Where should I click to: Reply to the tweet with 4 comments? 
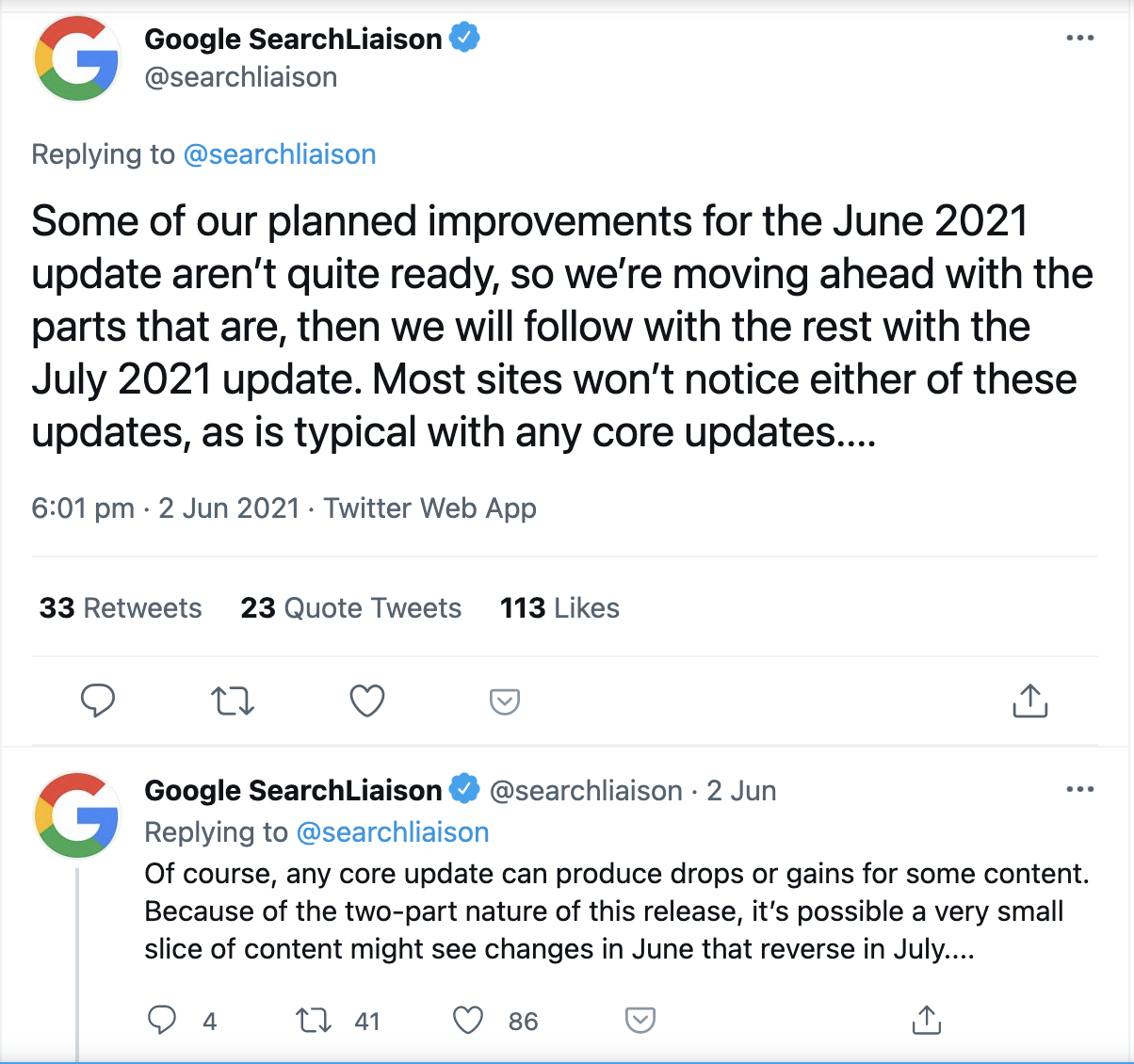tap(162, 1020)
